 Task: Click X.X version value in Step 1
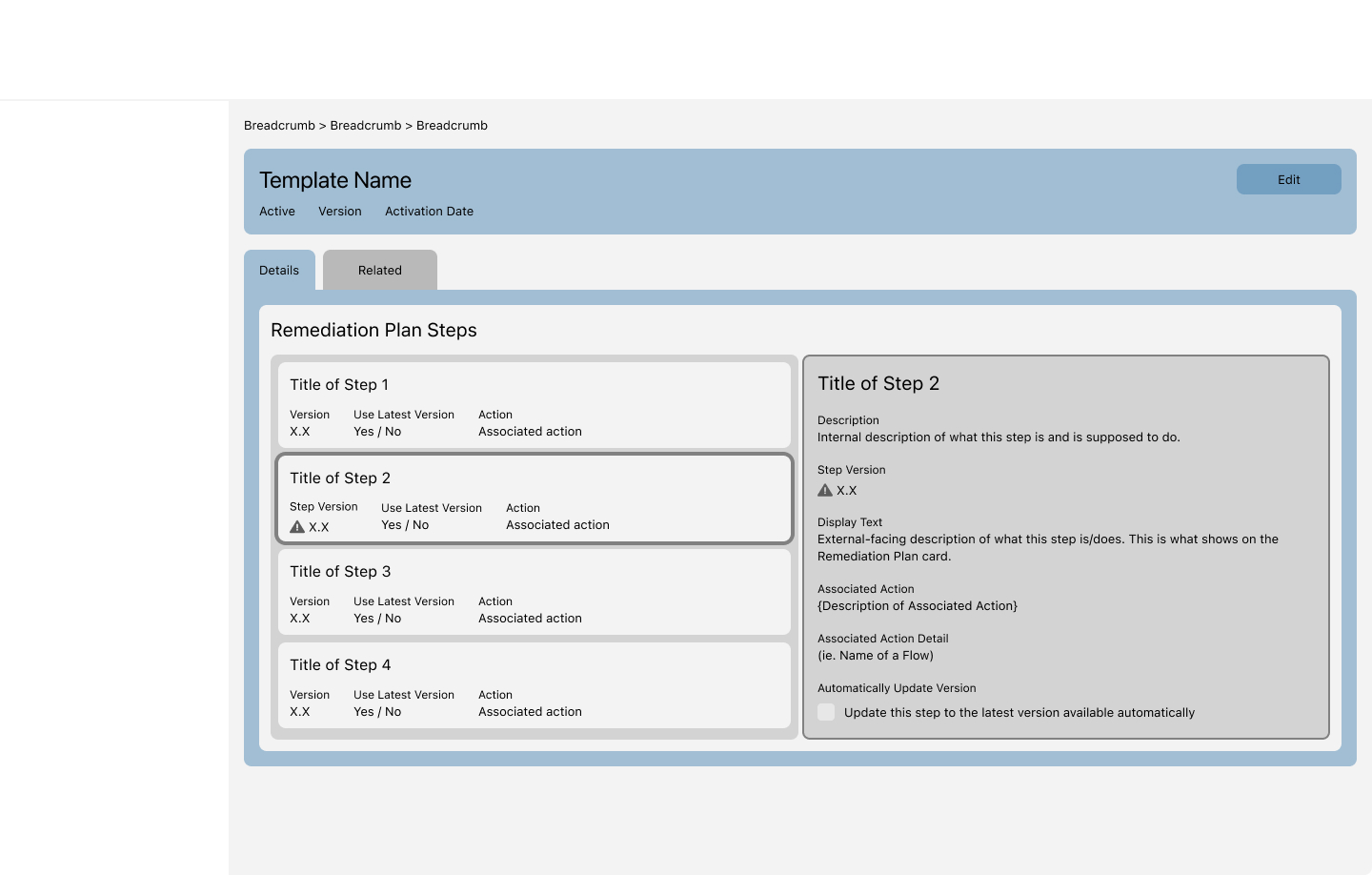coord(300,431)
